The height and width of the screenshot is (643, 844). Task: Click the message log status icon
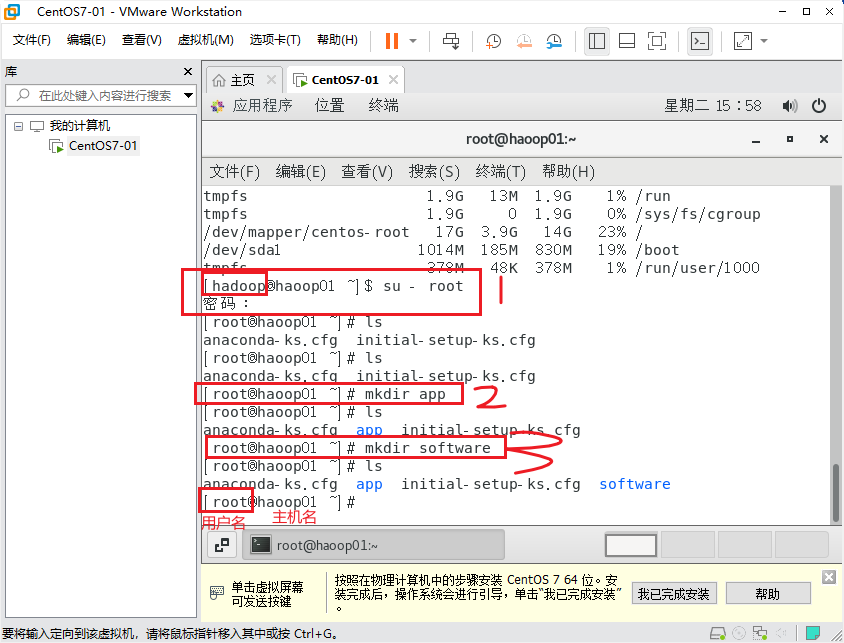click(812, 633)
